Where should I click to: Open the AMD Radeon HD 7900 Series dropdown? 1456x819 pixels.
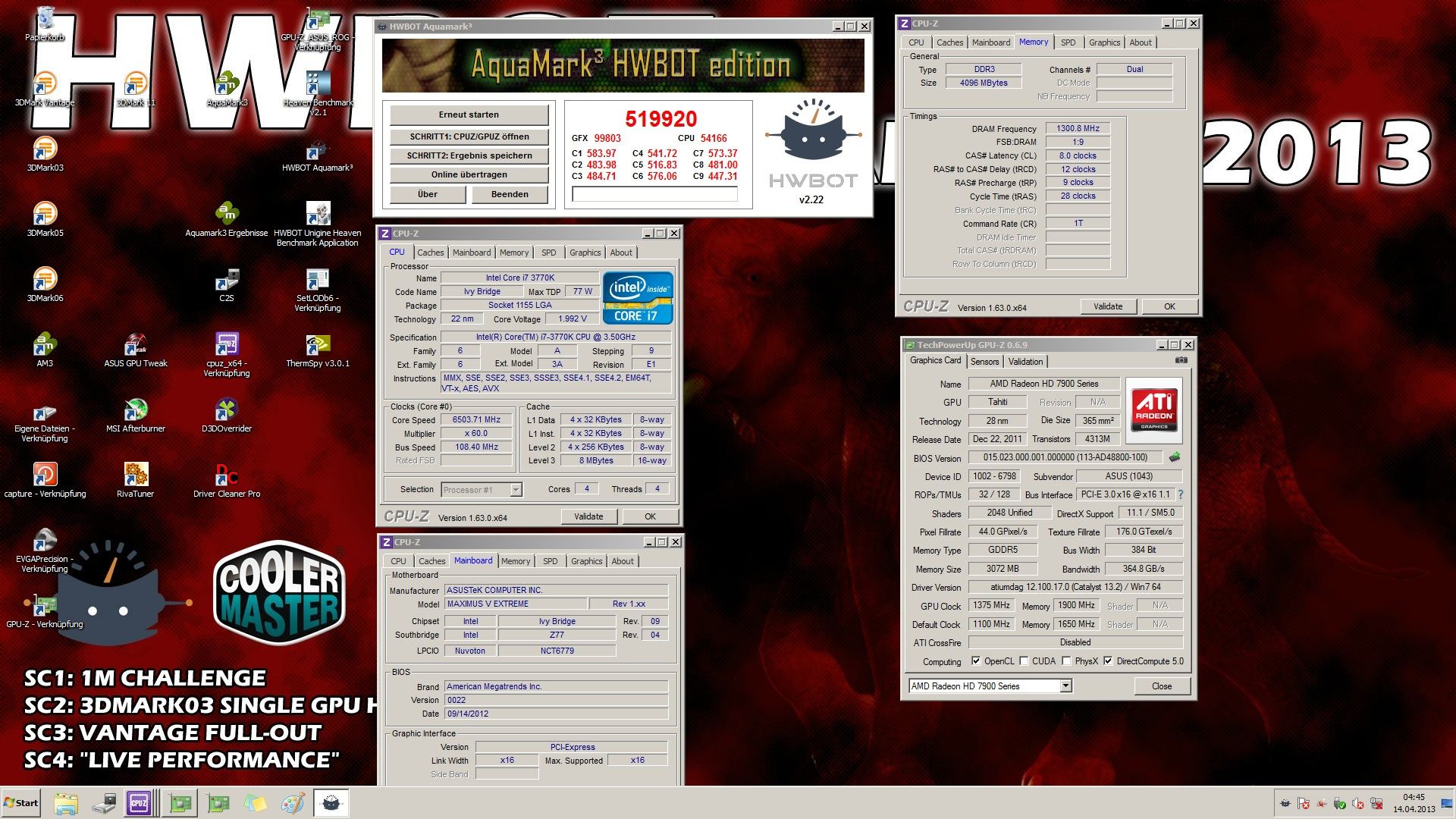[1065, 686]
